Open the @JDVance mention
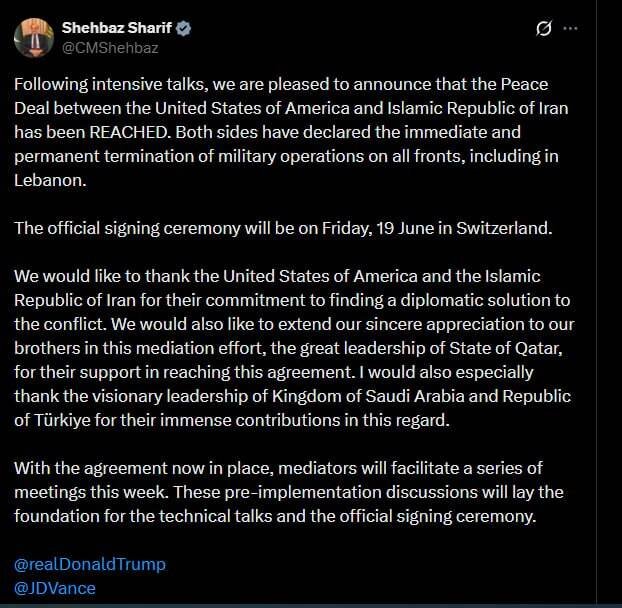 pos(55,588)
